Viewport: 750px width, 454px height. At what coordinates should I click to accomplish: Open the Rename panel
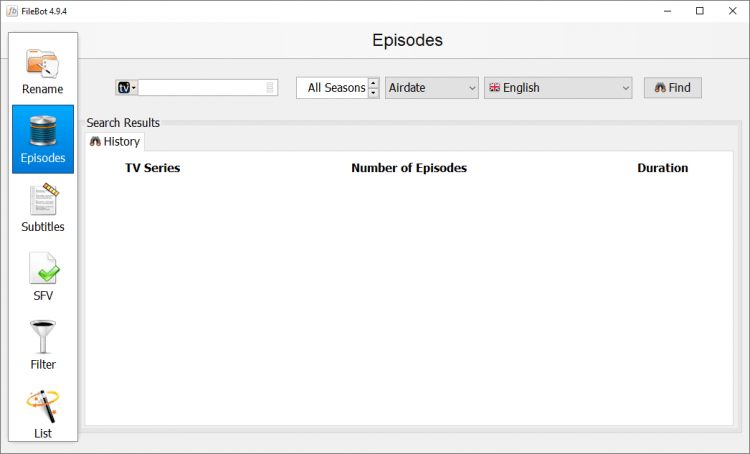pos(42,70)
